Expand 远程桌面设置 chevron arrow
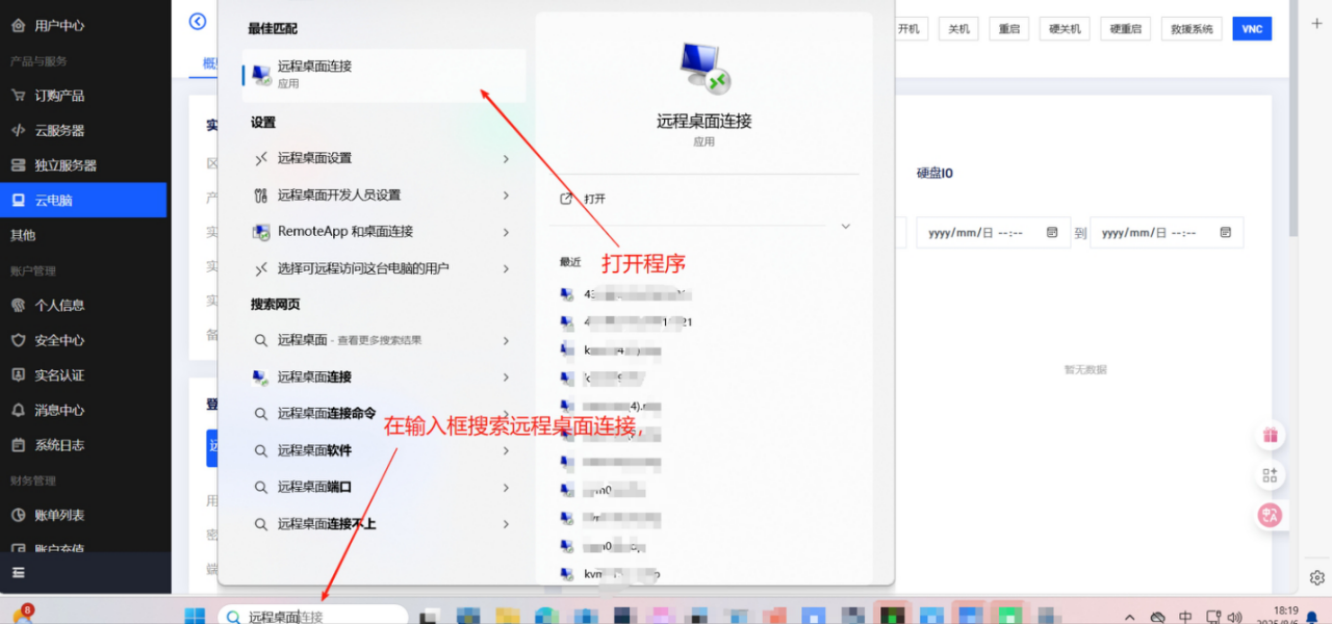The image size is (1332, 624). pyautogui.click(x=506, y=159)
